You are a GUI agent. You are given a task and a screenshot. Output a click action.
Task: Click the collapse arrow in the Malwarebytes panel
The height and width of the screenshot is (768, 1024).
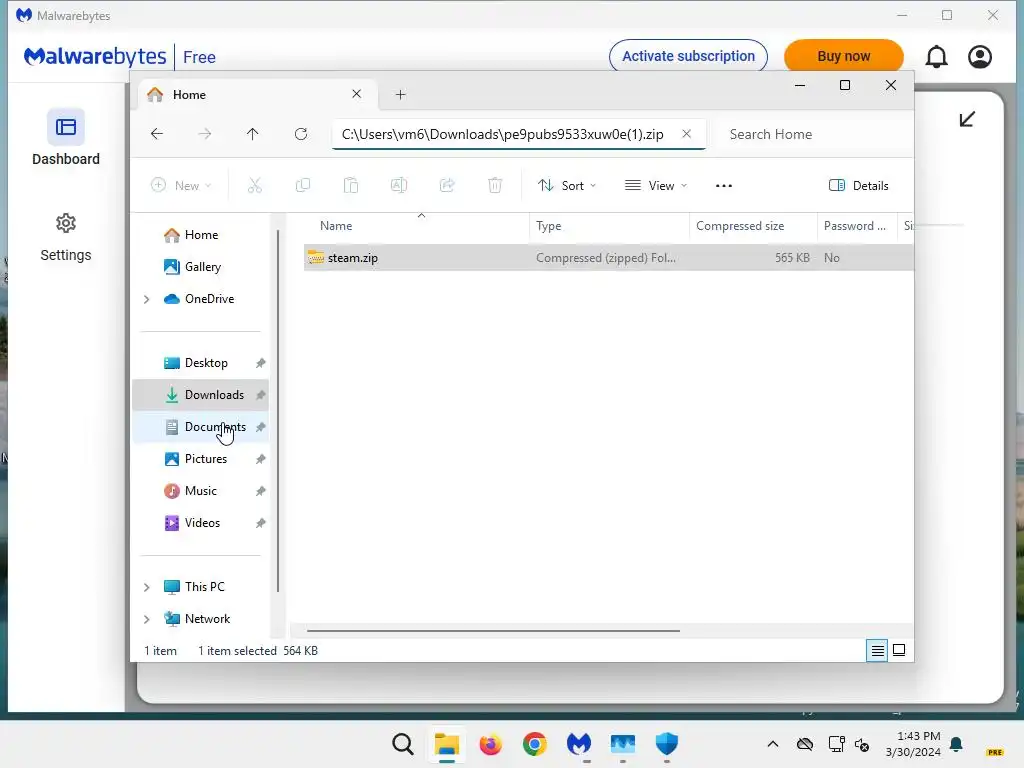[967, 119]
